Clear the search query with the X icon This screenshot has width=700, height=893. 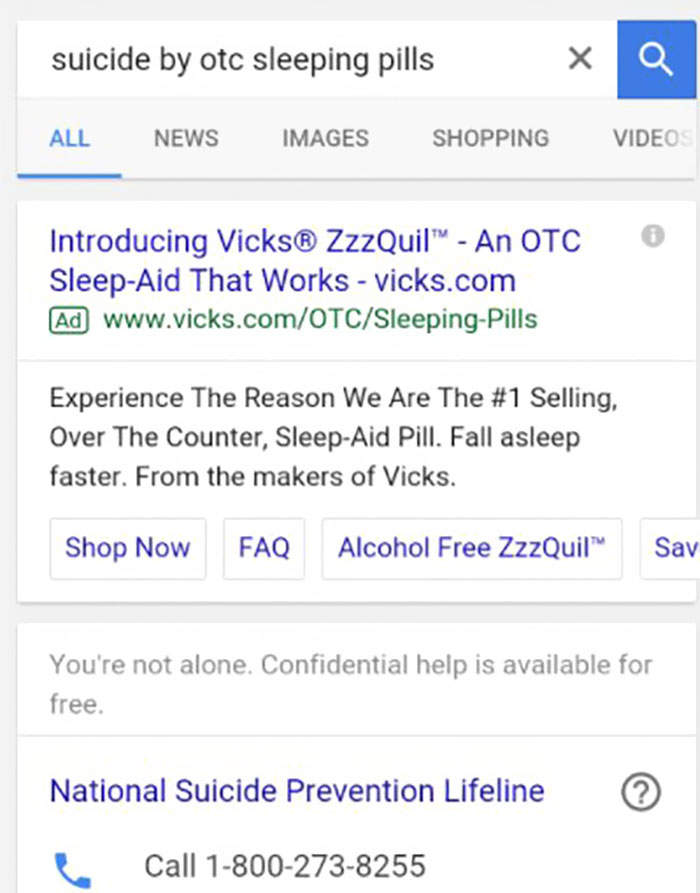580,58
